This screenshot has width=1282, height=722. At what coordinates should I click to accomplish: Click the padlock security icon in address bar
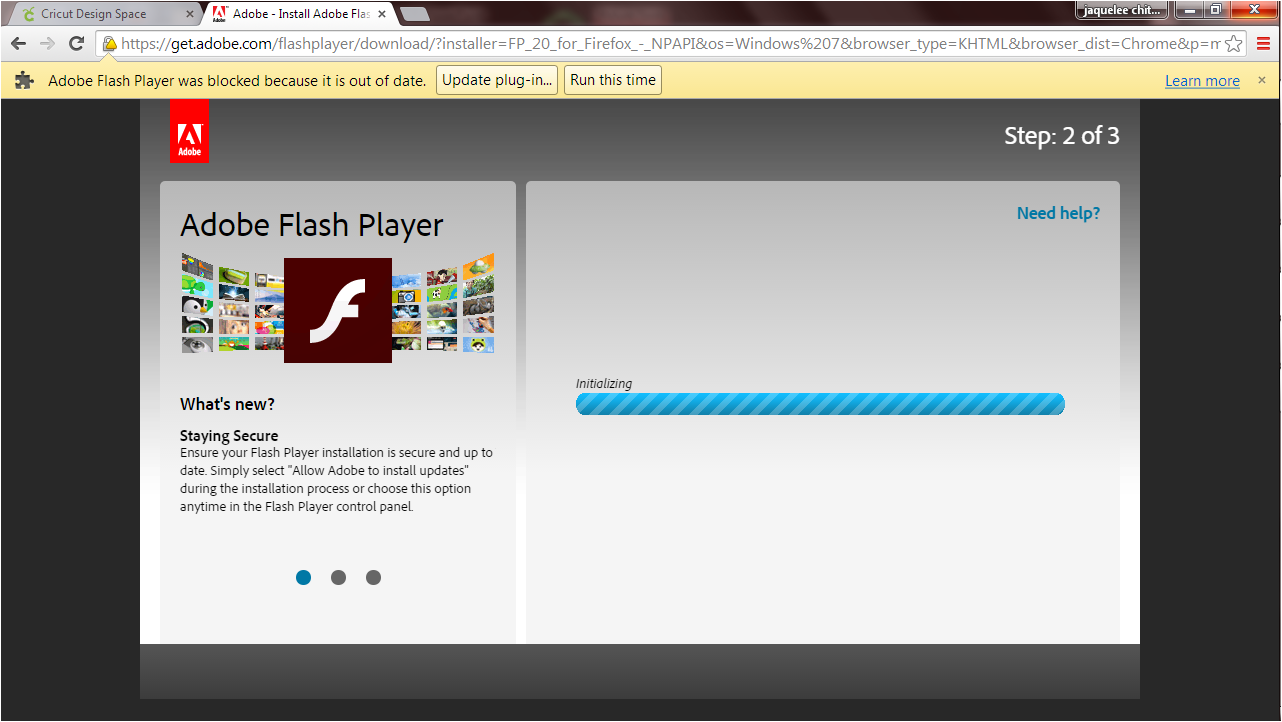pos(109,44)
